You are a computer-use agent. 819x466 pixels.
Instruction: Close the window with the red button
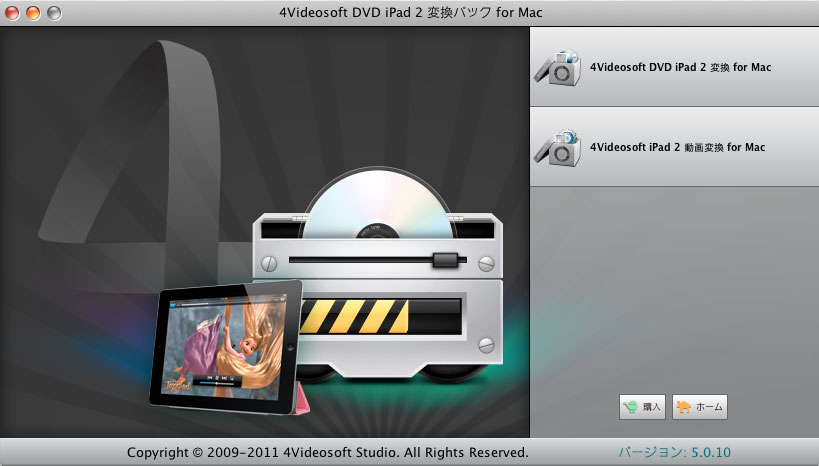pos(14,13)
